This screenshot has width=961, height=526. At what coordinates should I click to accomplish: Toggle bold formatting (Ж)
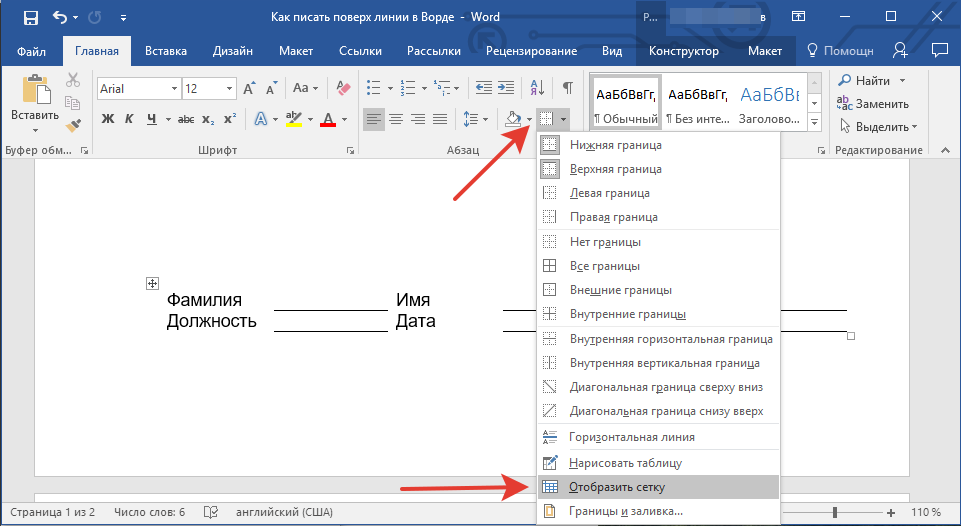(x=108, y=120)
